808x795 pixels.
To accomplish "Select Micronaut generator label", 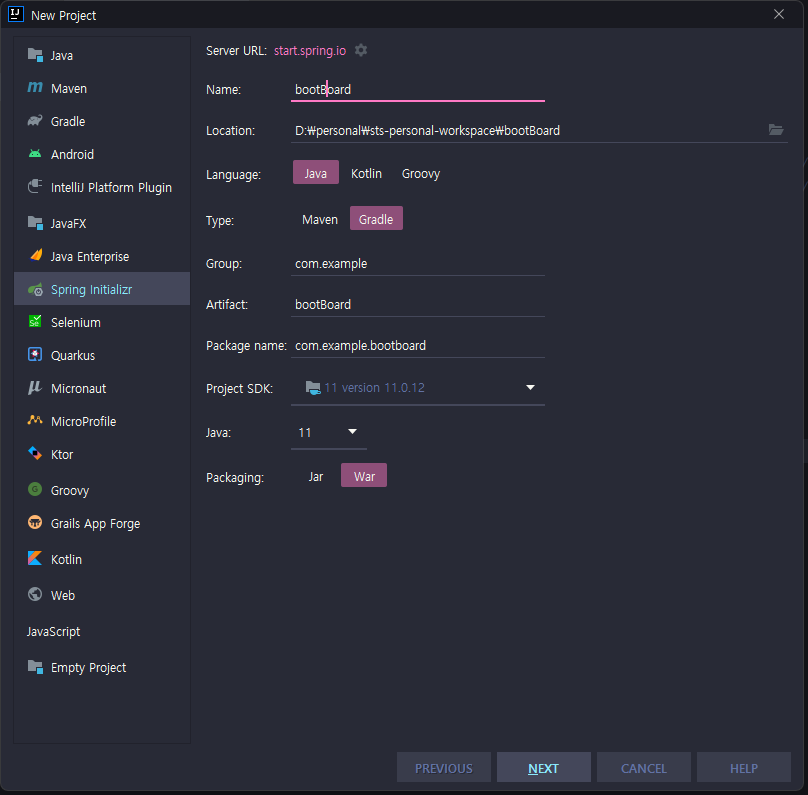I will pos(79,388).
